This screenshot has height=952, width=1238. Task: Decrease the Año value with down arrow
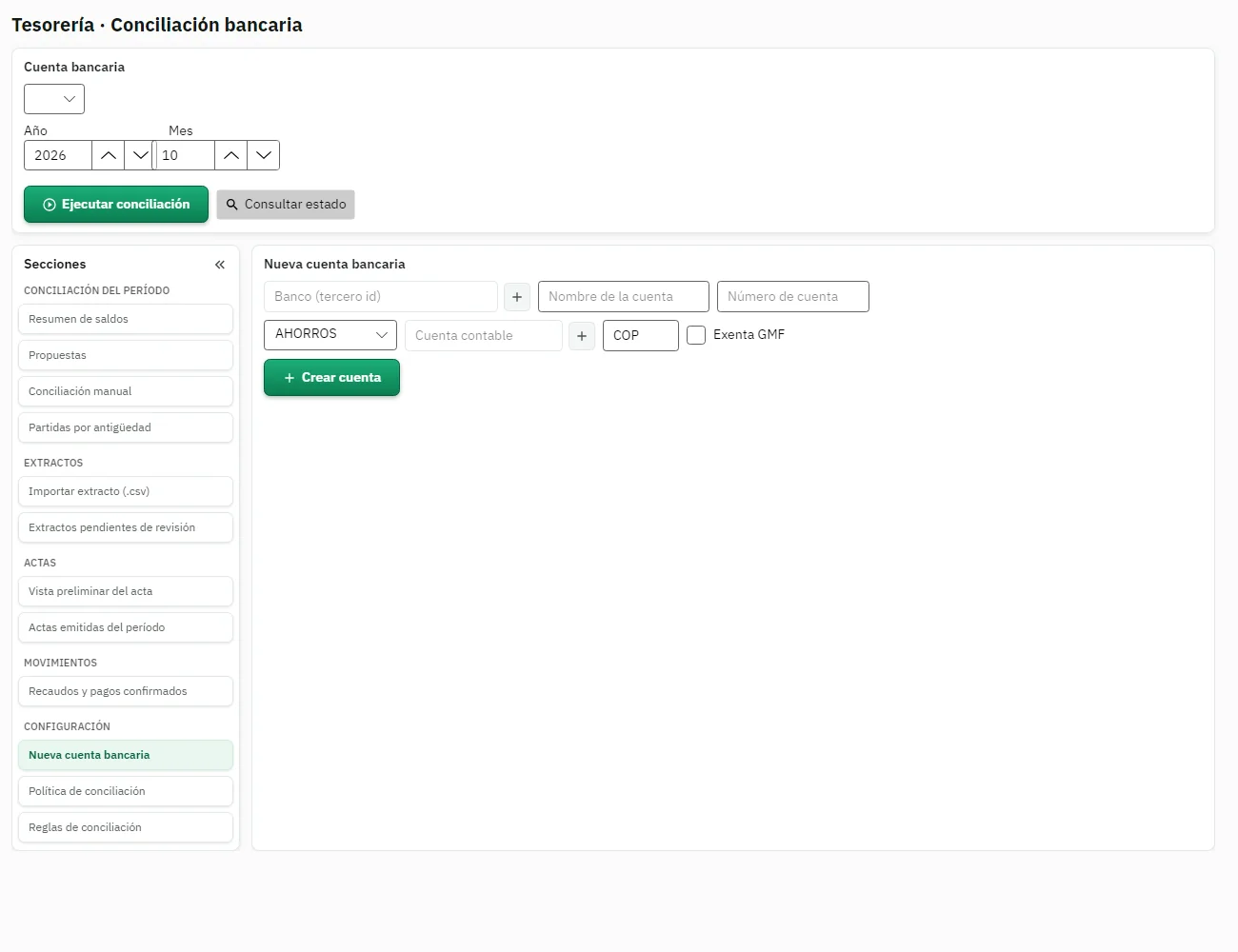(x=140, y=155)
